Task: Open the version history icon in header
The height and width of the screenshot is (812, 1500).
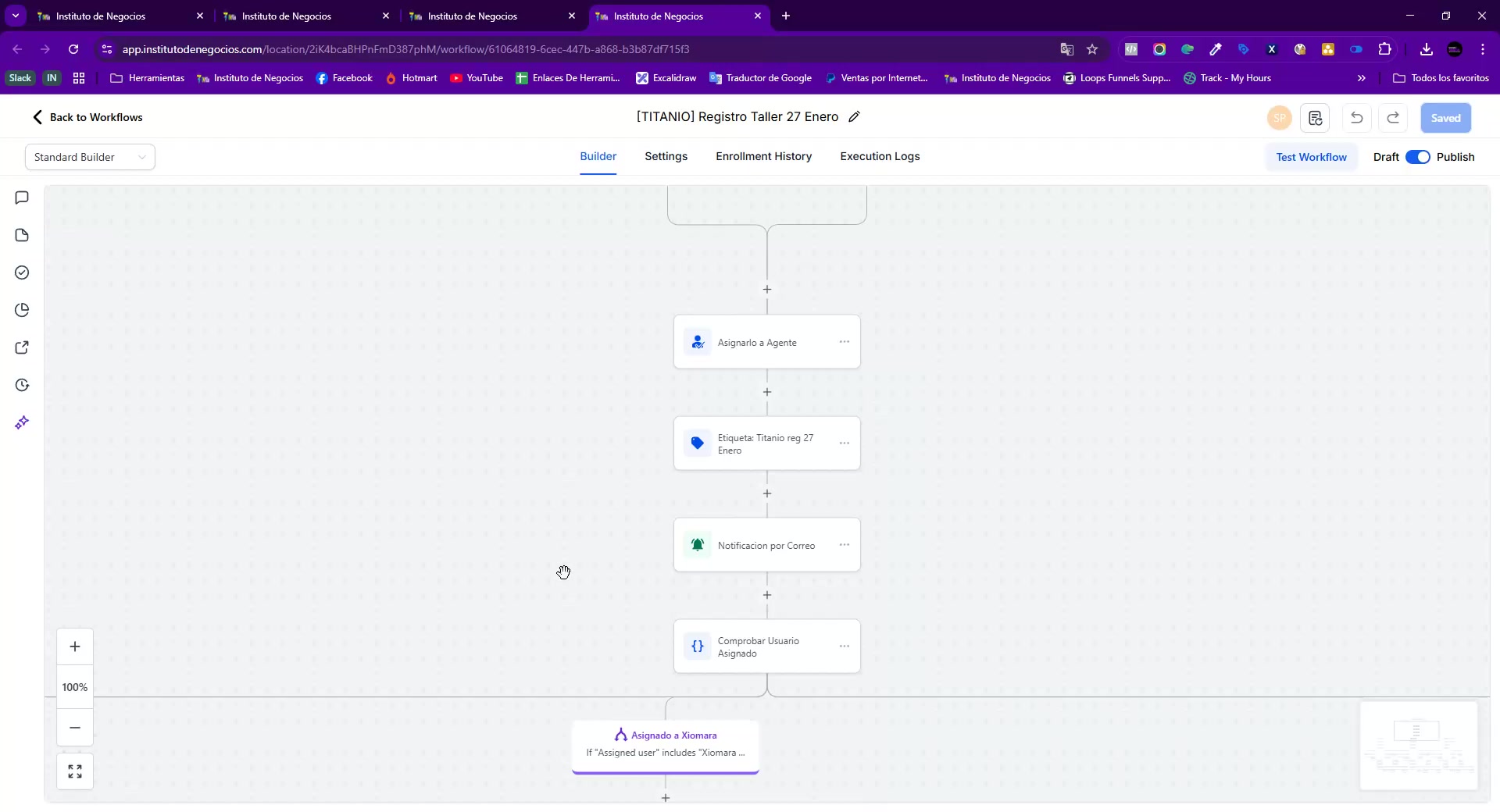Action: pyautogui.click(x=1316, y=118)
